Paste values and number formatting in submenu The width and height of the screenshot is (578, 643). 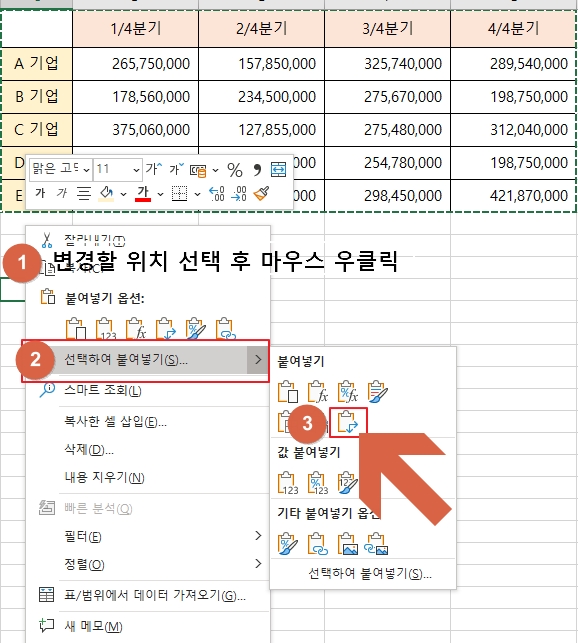pyautogui.click(x=318, y=483)
